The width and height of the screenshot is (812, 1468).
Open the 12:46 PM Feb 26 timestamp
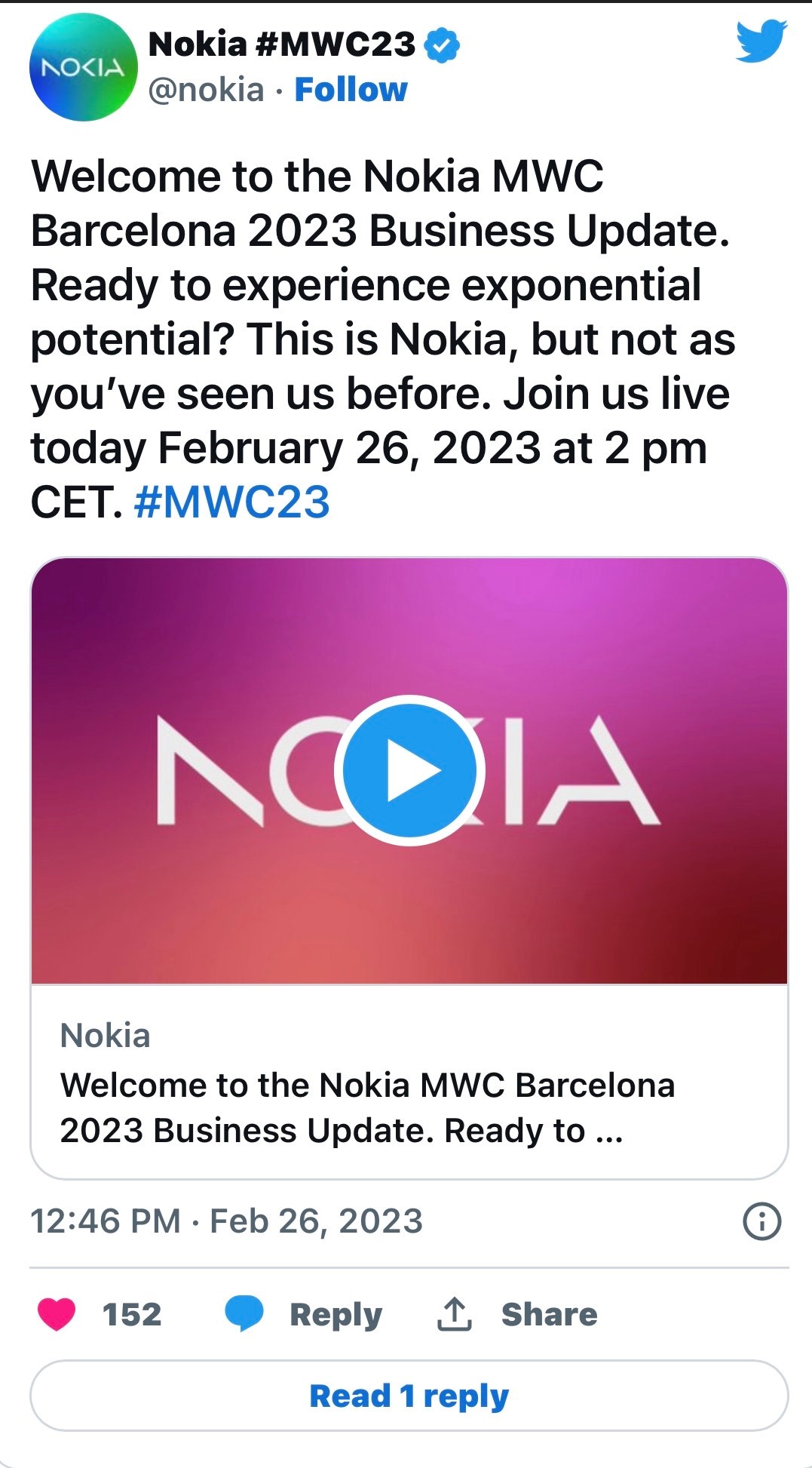tap(226, 1221)
